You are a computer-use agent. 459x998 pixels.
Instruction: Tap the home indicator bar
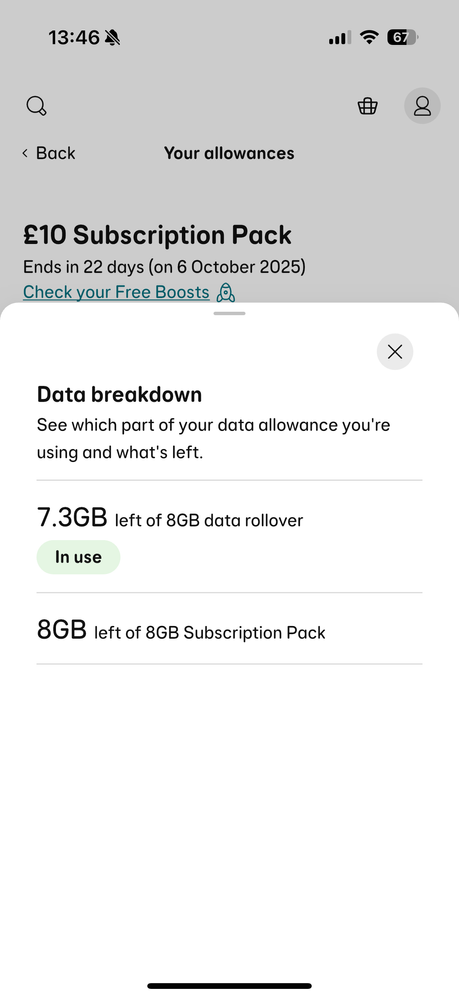coord(229,986)
